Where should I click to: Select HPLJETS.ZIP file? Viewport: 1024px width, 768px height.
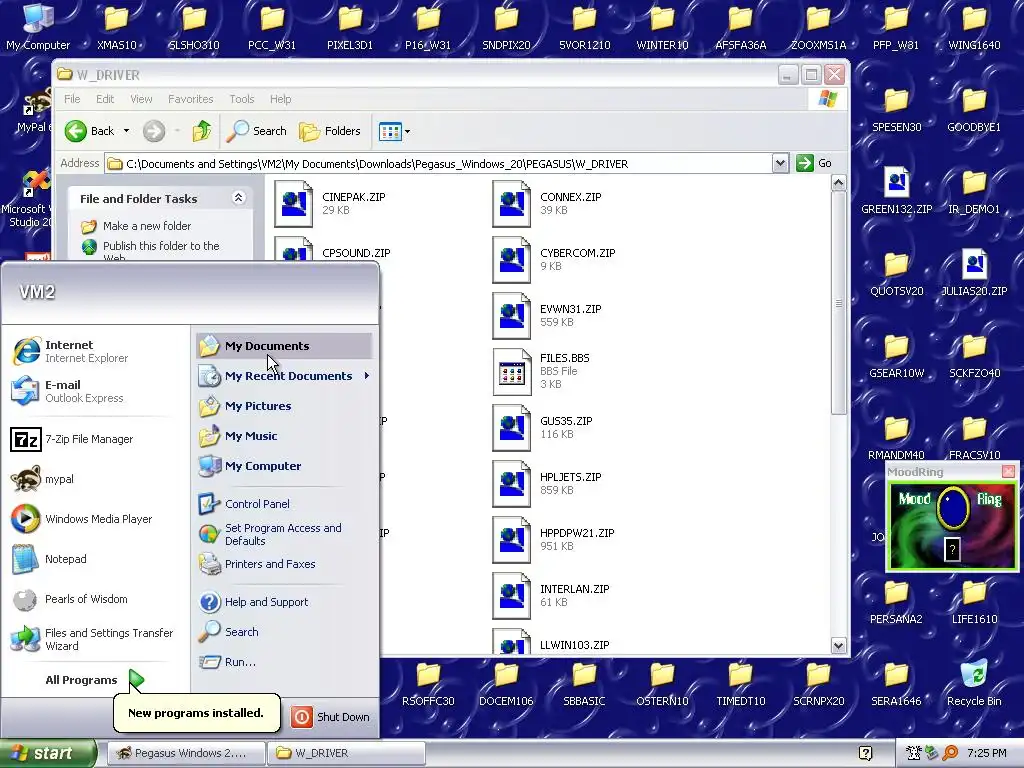(547, 484)
